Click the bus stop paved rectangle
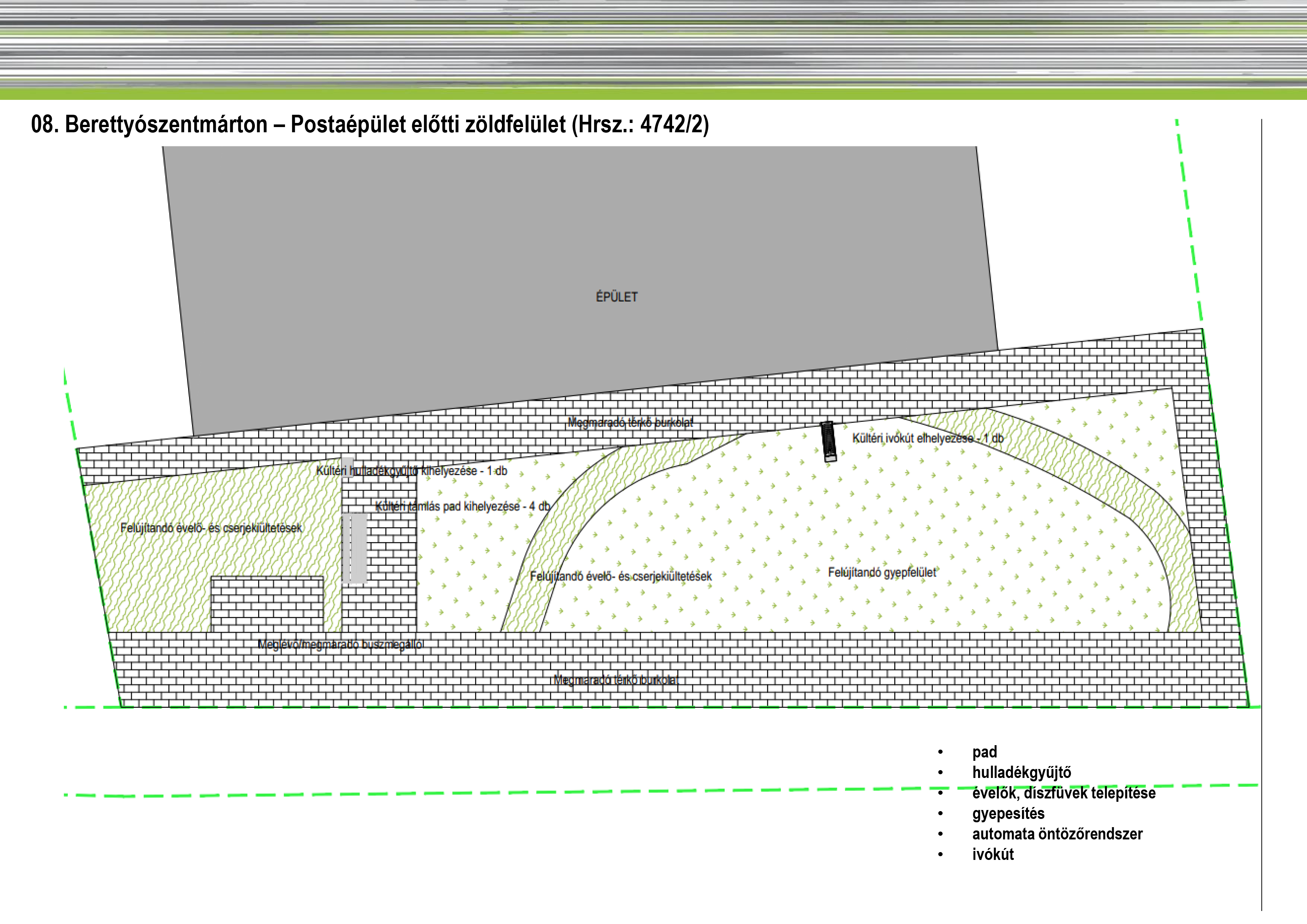Viewport: 1307px width, 924px height. click(267, 604)
